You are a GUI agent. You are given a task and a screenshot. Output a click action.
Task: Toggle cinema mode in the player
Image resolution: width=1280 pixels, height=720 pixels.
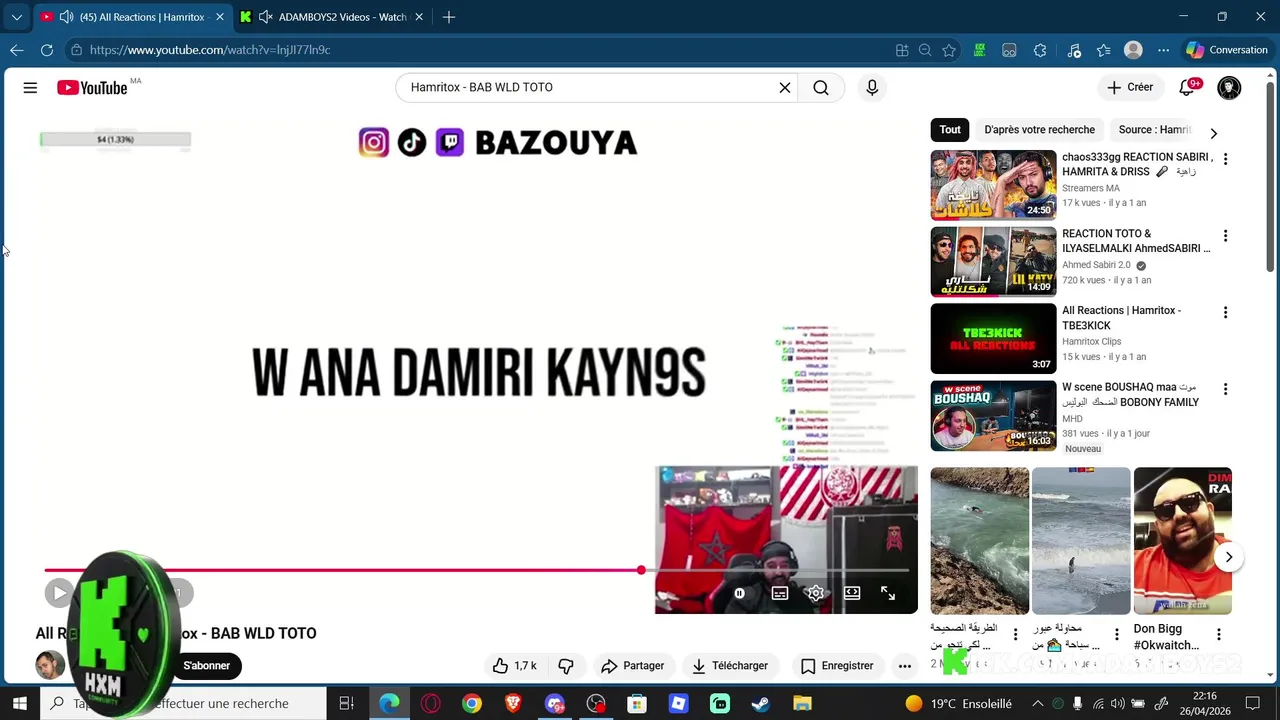pos(852,593)
